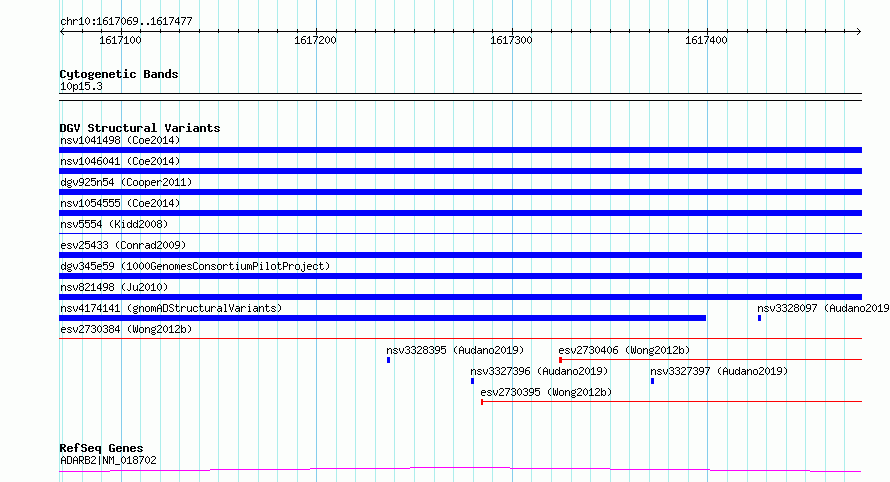Select esv25433 (Conrad2009) variant label

coord(123,245)
